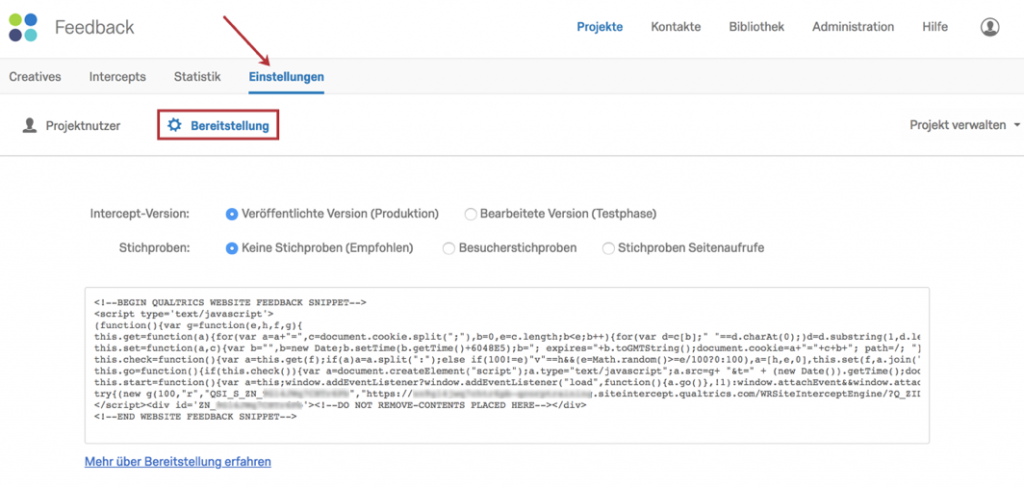Image resolution: width=1024 pixels, height=487 pixels.
Task: Click the Projektnutzer person icon
Action: click(29, 125)
